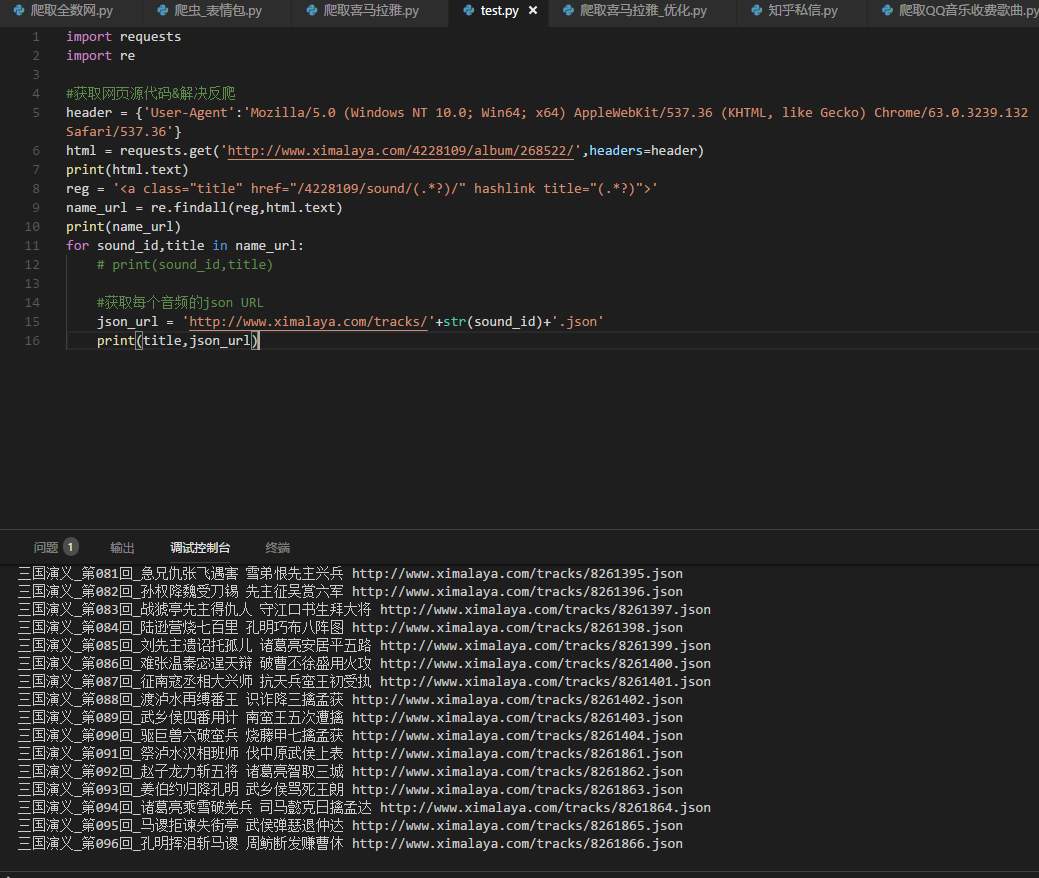
Task: Open console link tracks/8261404.json
Action: (518, 736)
